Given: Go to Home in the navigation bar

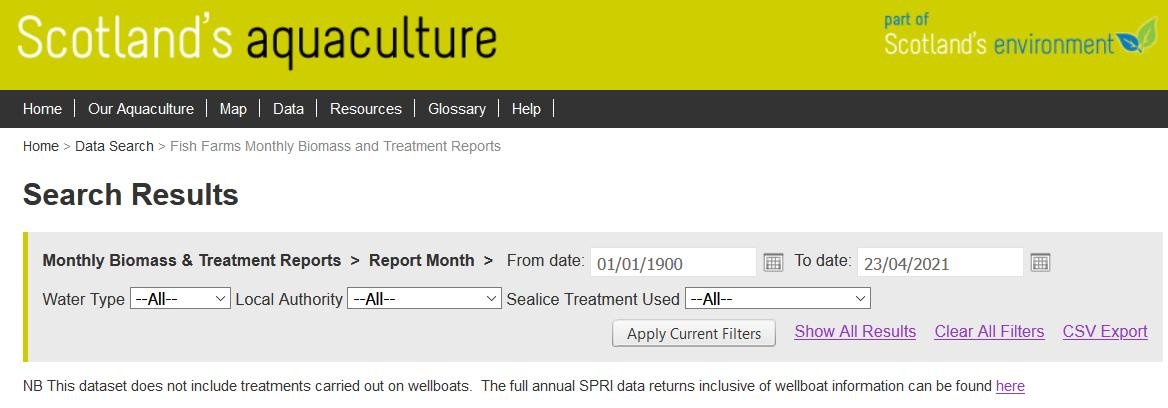Looking at the screenshot, I should click(42, 109).
